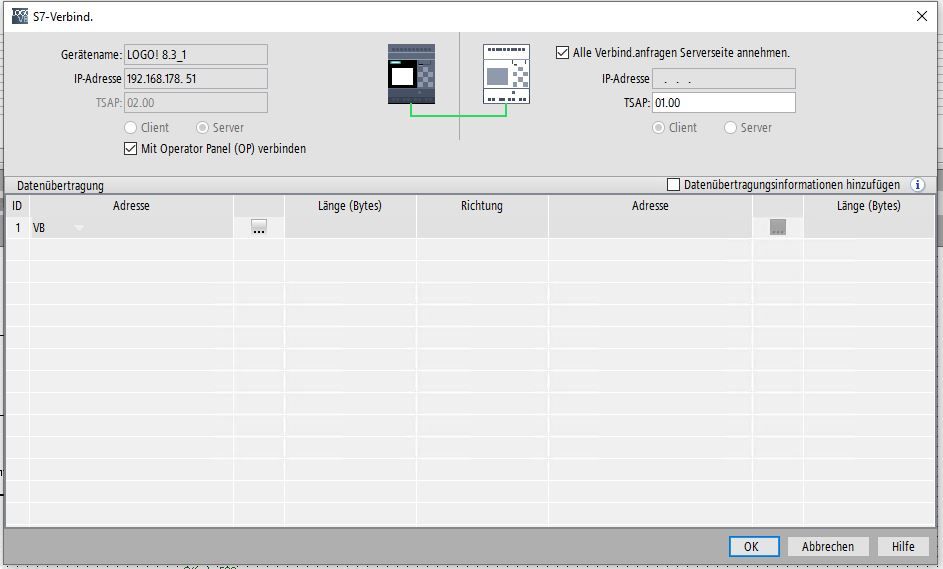This screenshot has width=943, height=569.
Task: Edit the remote TSAP field 01.00
Action: (x=723, y=102)
